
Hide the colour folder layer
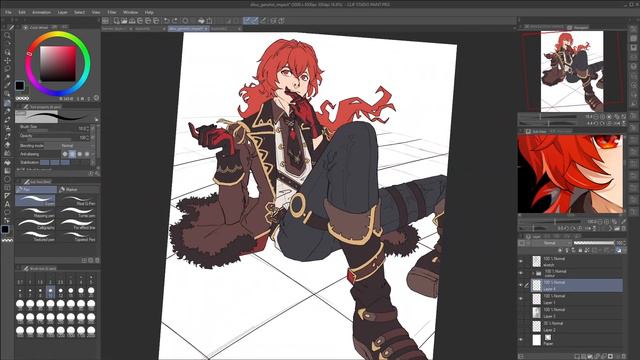521,273
